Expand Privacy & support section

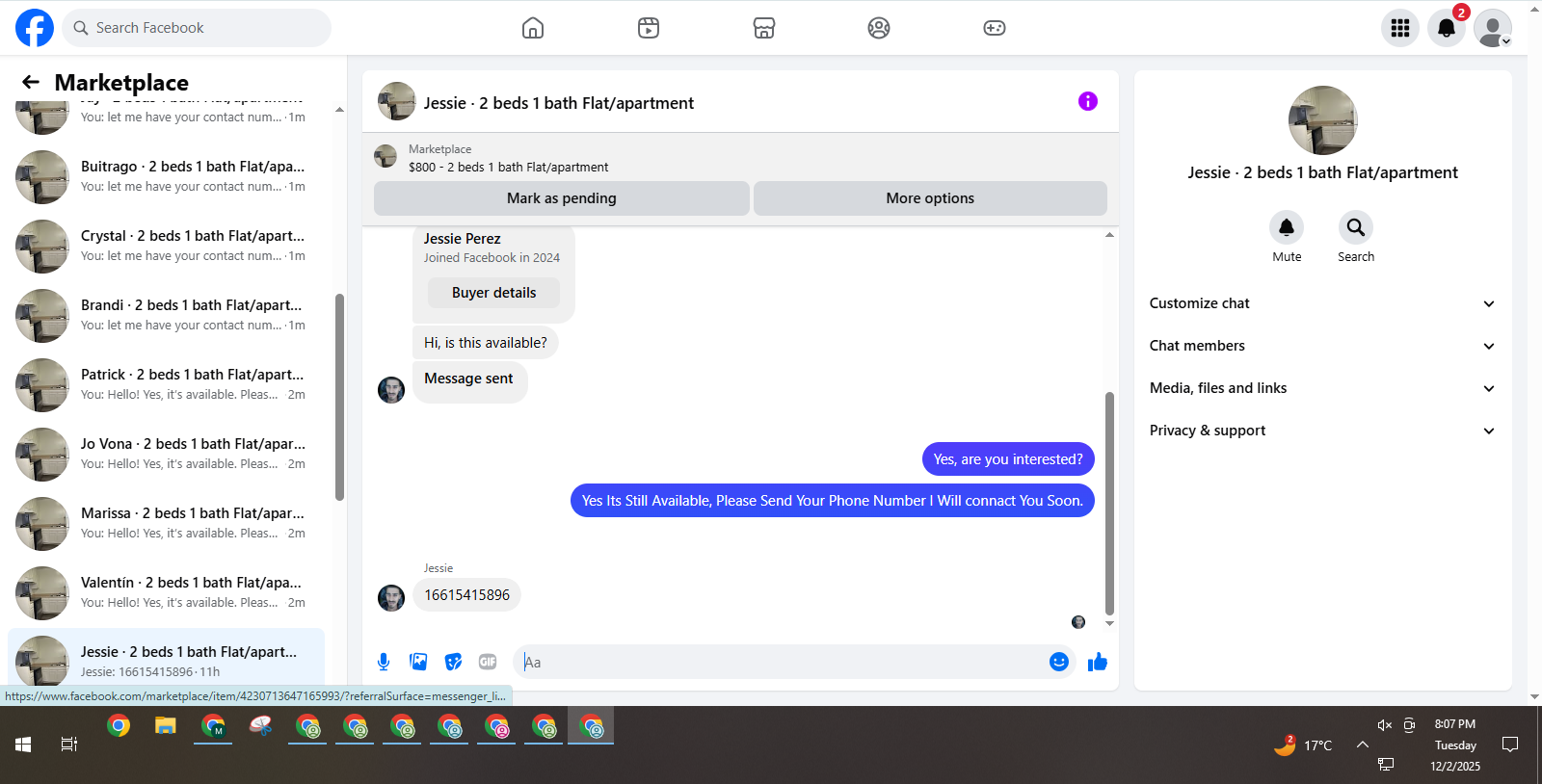[x=1322, y=431]
